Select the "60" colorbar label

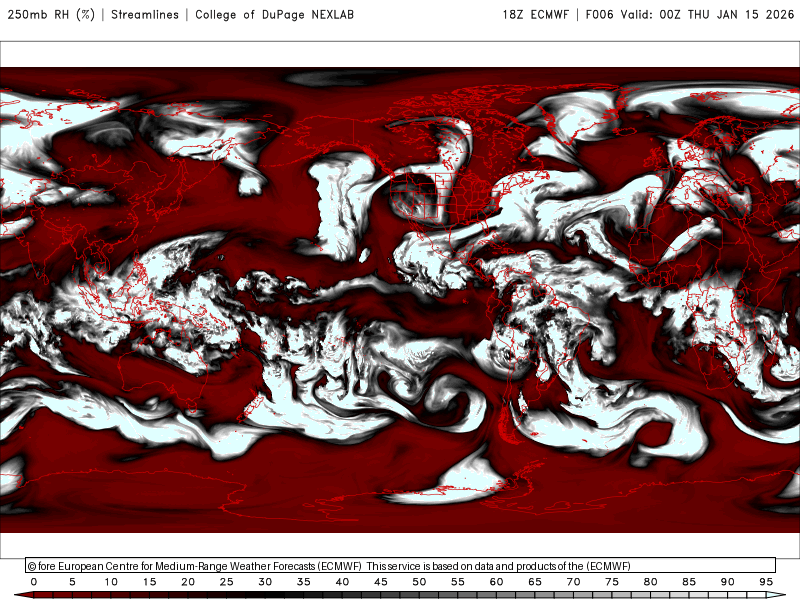(496, 582)
